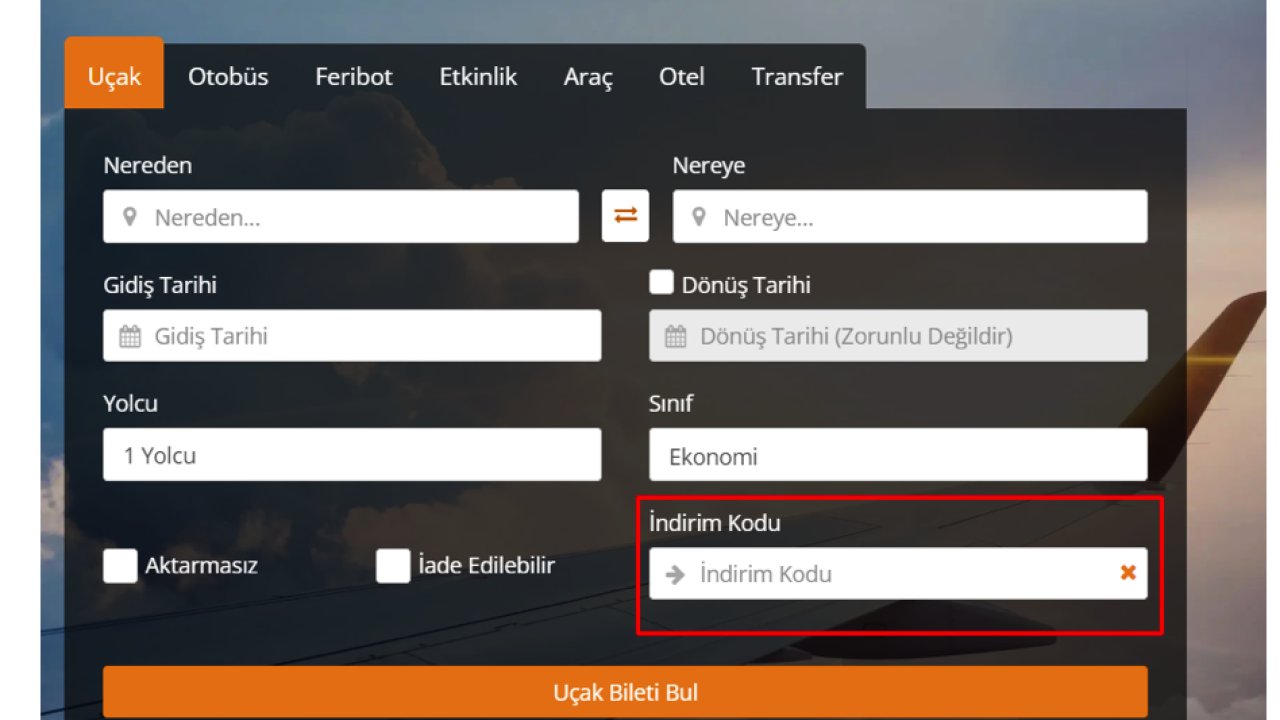Click the location pin in Nereden field
This screenshot has height=720, width=1280.
130,216
